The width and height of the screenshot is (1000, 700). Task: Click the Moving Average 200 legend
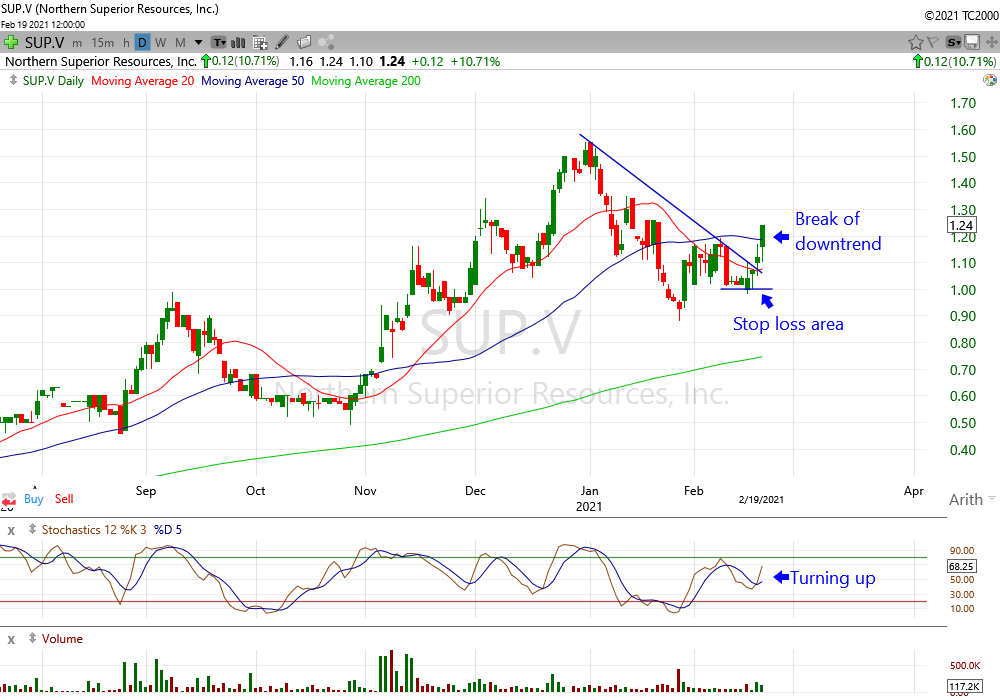tap(366, 81)
